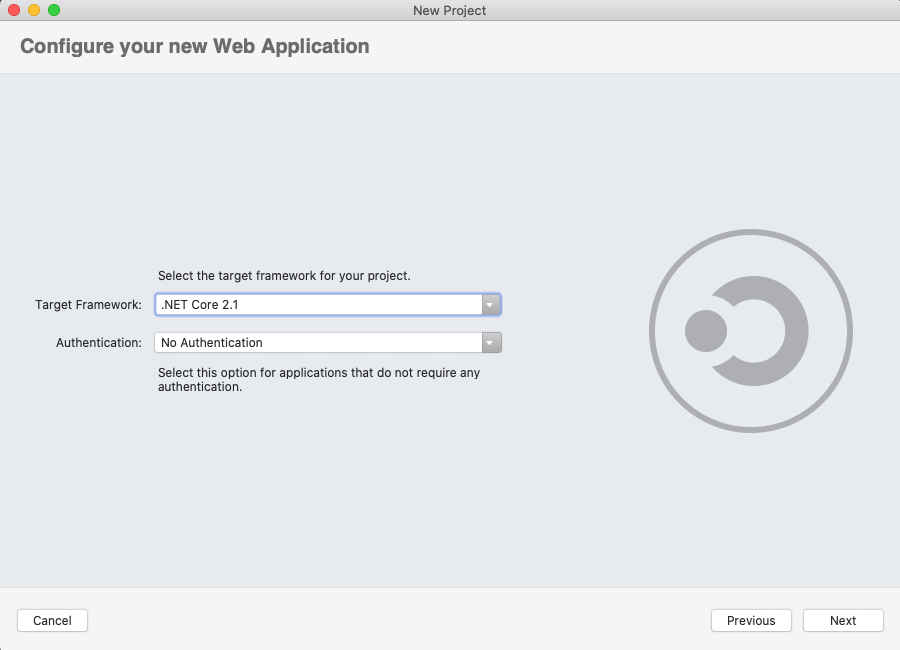The height and width of the screenshot is (650, 900).
Task: Select the ".NET Core 2.1" field text
Action: [200, 304]
